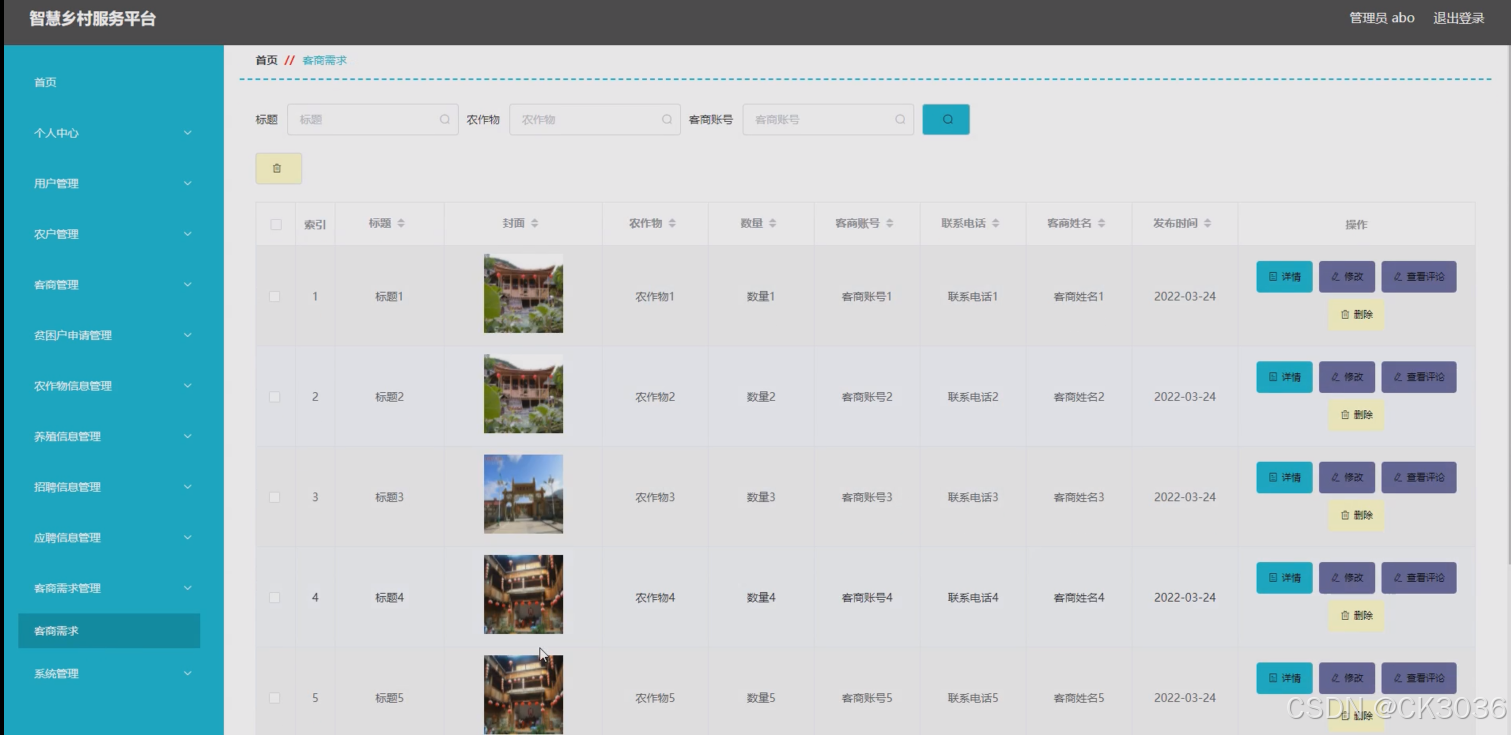The width and height of the screenshot is (1511, 735).
Task: Sort table by 发布时间 column arrows
Action: 1208,223
